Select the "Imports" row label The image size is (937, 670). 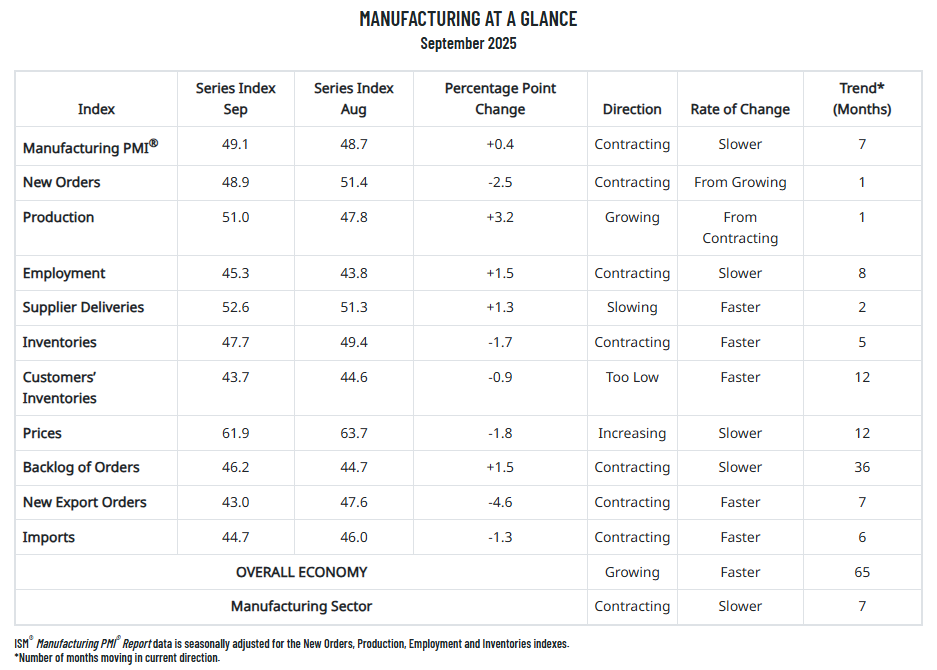tap(49, 537)
